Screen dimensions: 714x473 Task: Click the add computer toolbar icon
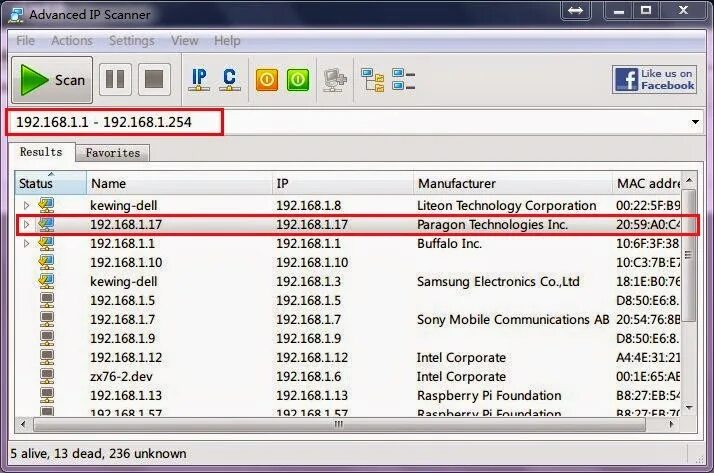(x=335, y=80)
